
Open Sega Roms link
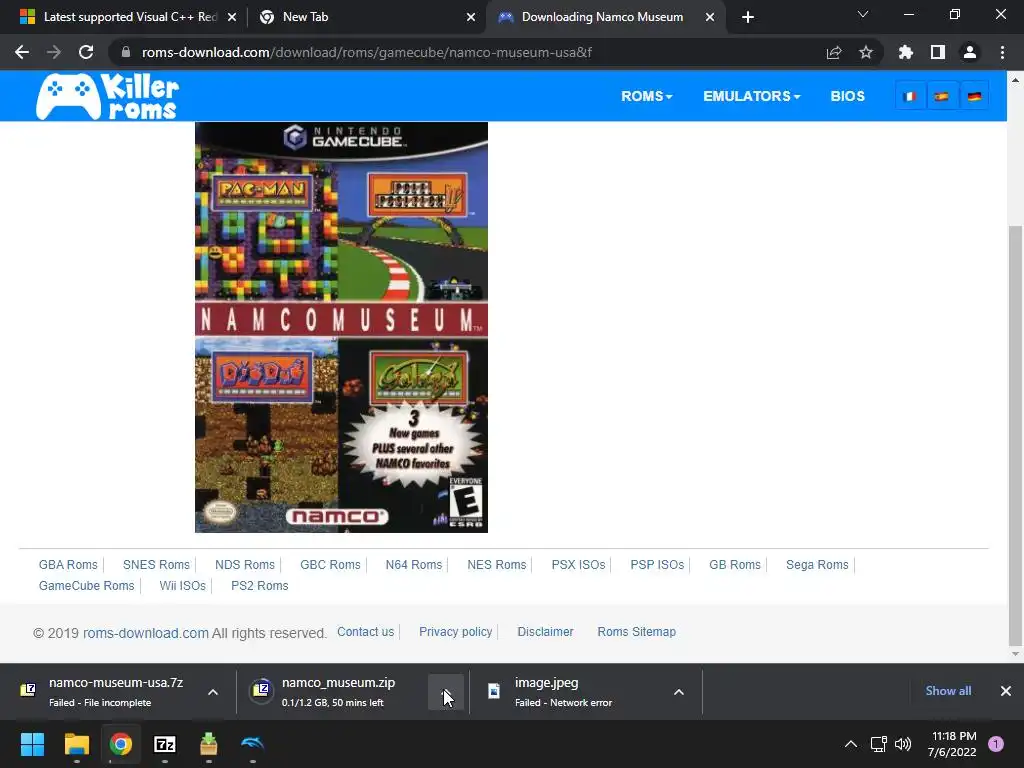click(817, 565)
